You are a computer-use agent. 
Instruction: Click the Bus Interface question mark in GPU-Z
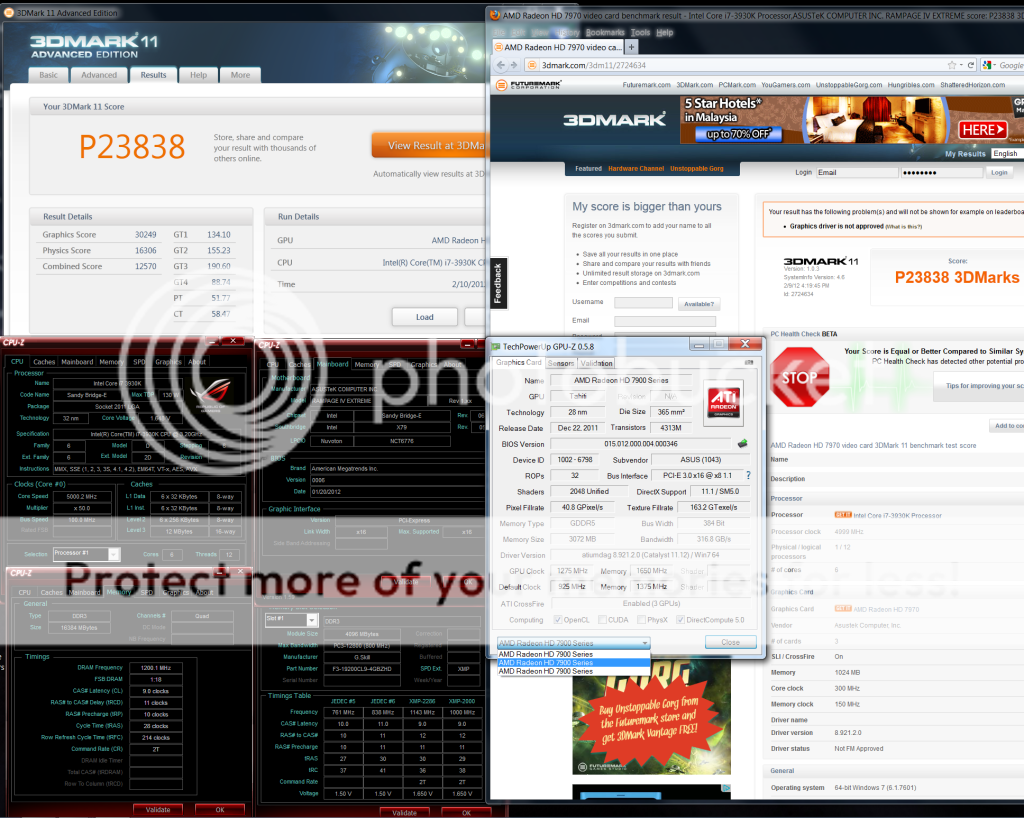pyautogui.click(x=748, y=475)
